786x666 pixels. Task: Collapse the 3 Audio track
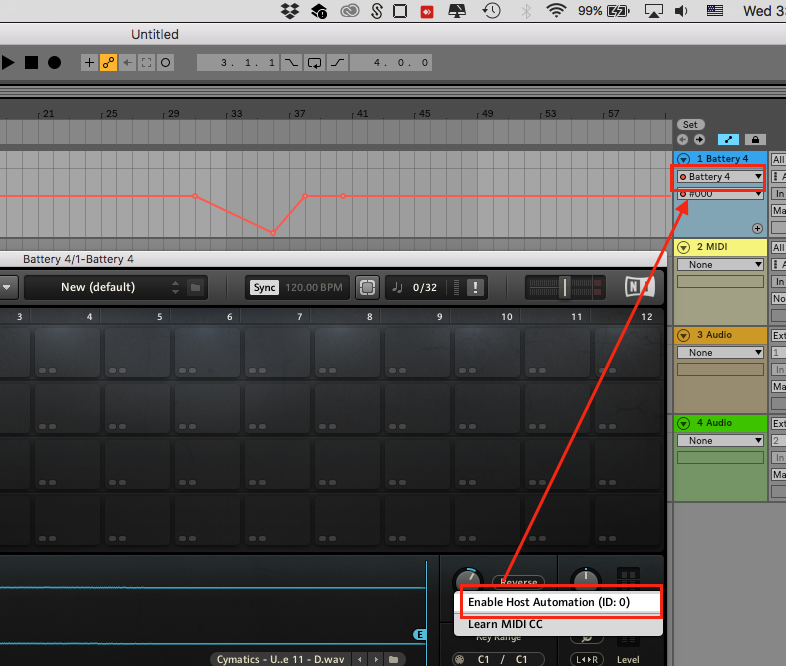click(683, 335)
